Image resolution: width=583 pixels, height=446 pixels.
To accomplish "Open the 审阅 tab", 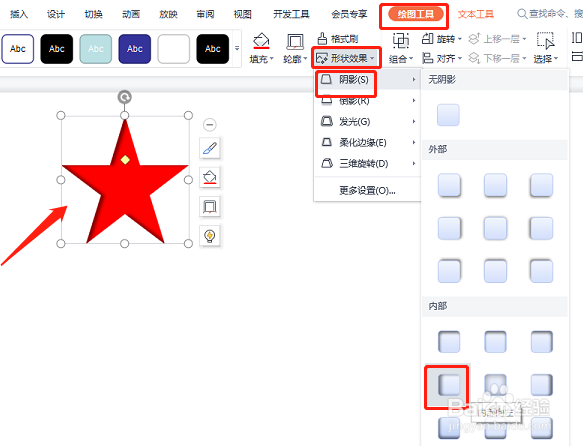I will pyautogui.click(x=205, y=14).
